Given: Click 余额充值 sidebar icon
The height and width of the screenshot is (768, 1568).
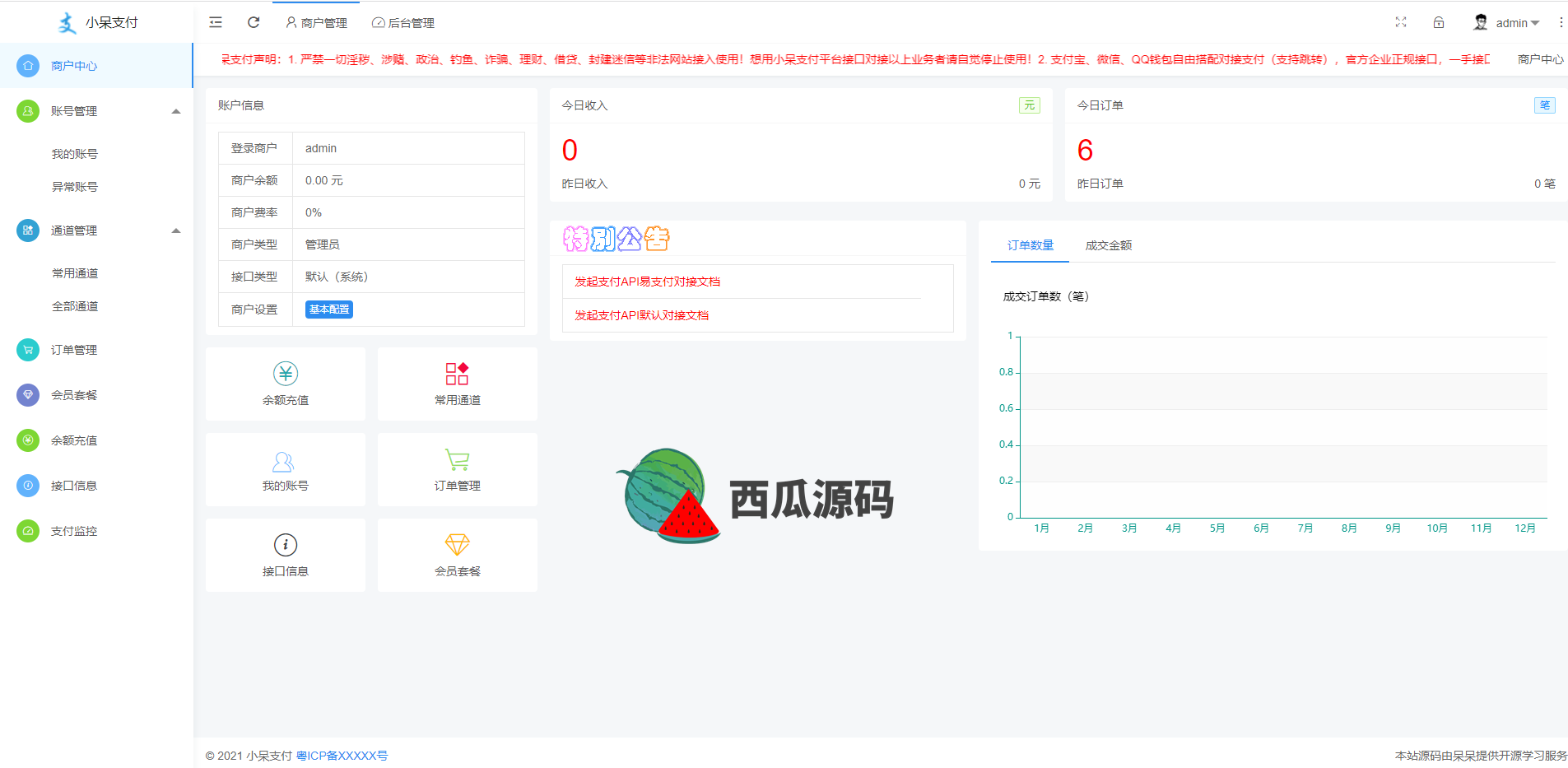Looking at the screenshot, I should (28, 440).
